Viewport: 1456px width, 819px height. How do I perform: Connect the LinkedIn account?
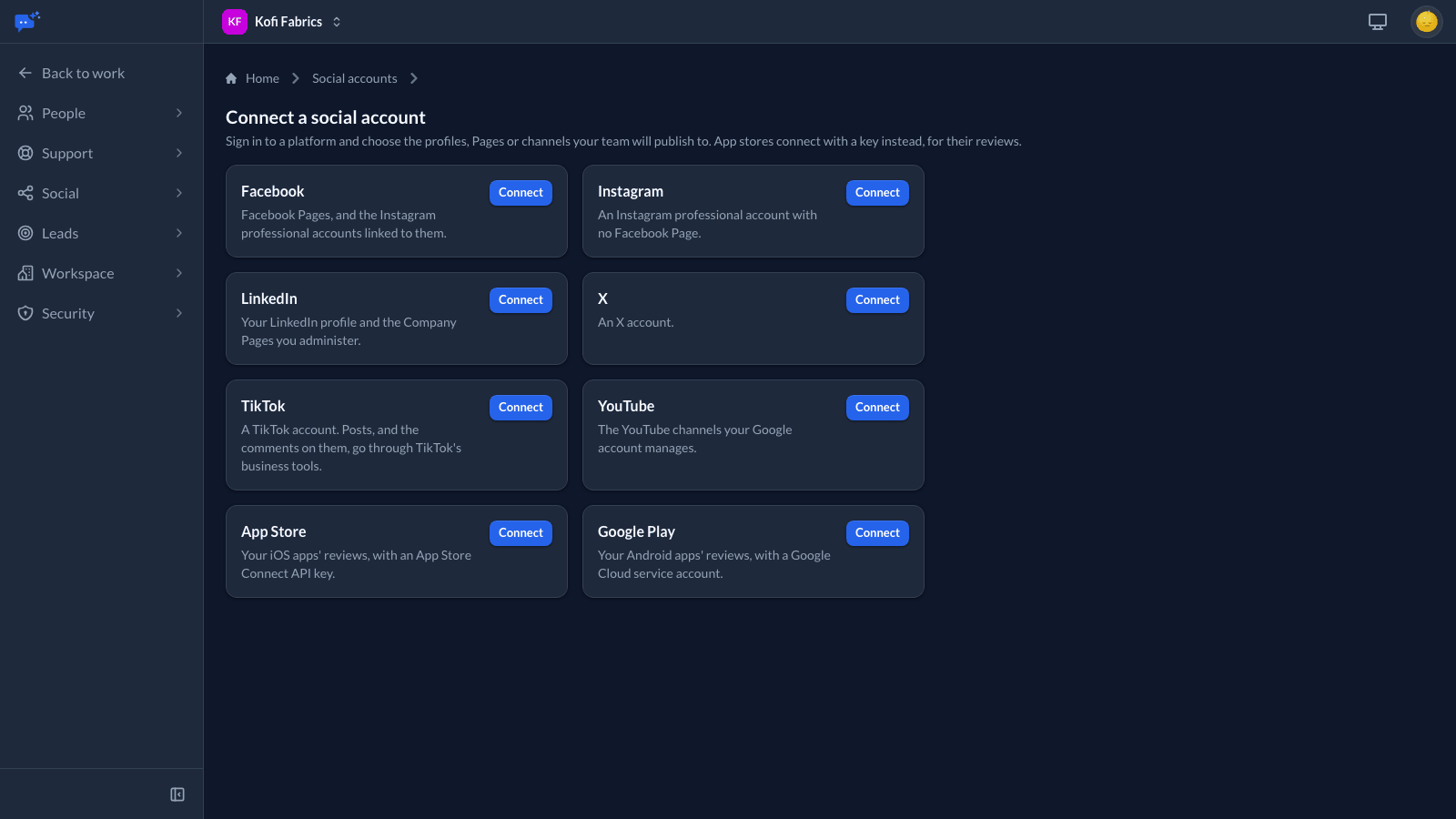point(521,300)
